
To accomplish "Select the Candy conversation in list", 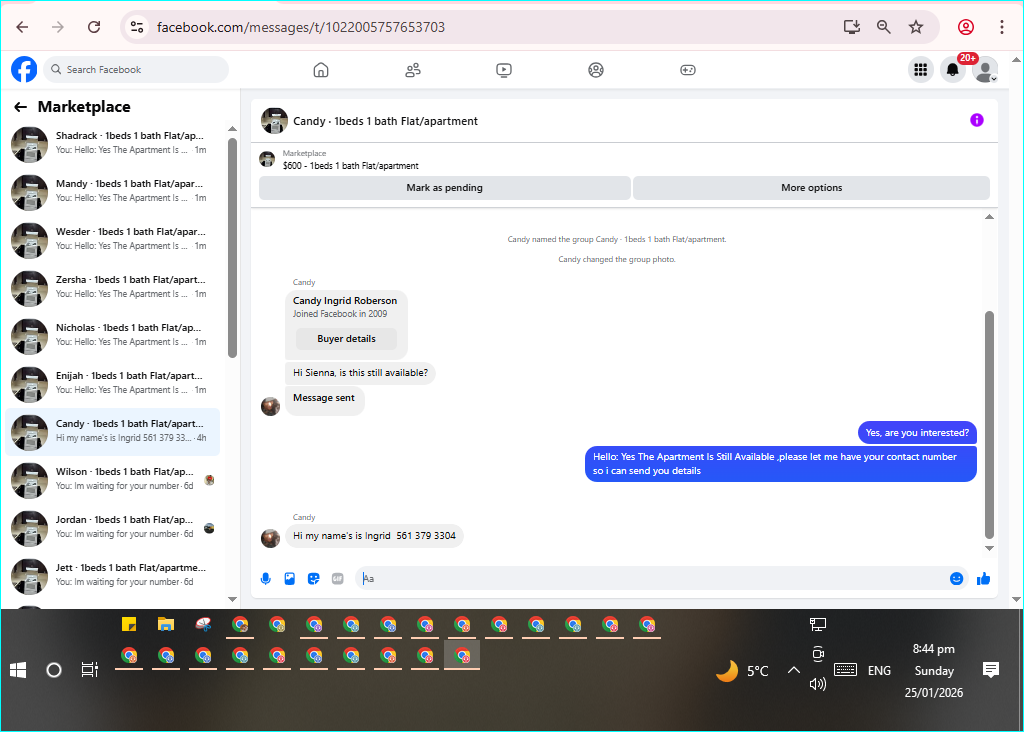I will click(113, 432).
